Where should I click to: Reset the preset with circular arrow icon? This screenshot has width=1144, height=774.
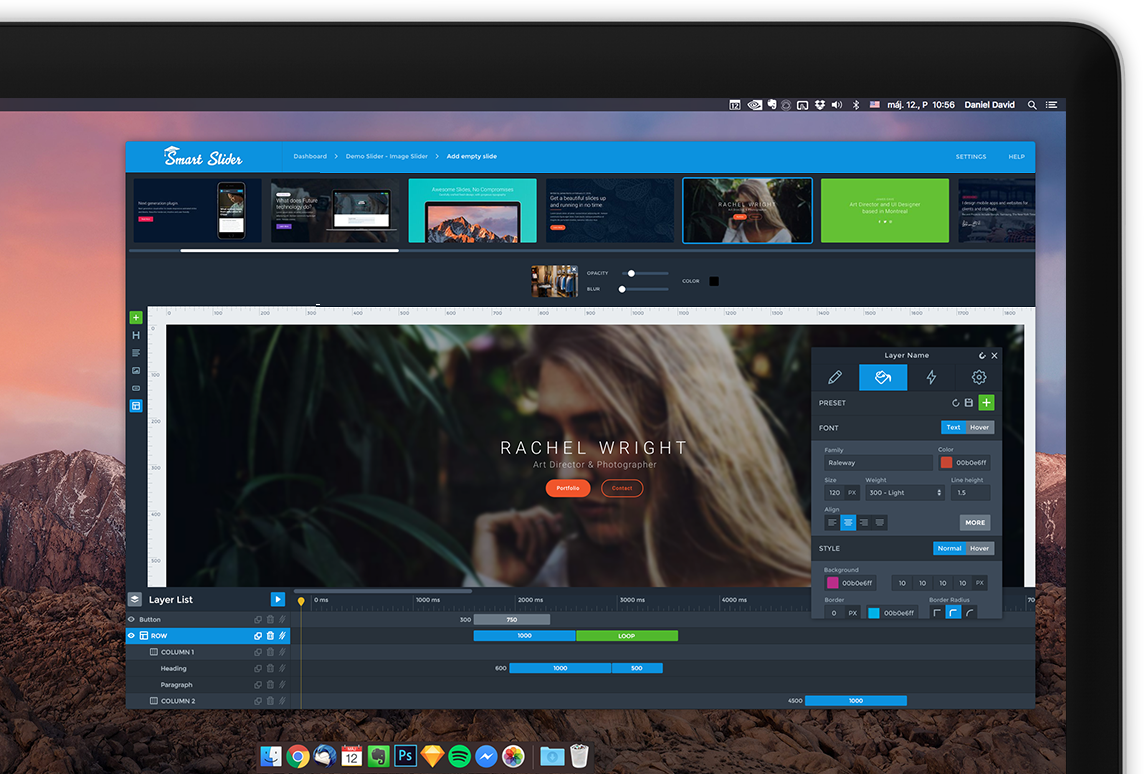[x=955, y=403]
